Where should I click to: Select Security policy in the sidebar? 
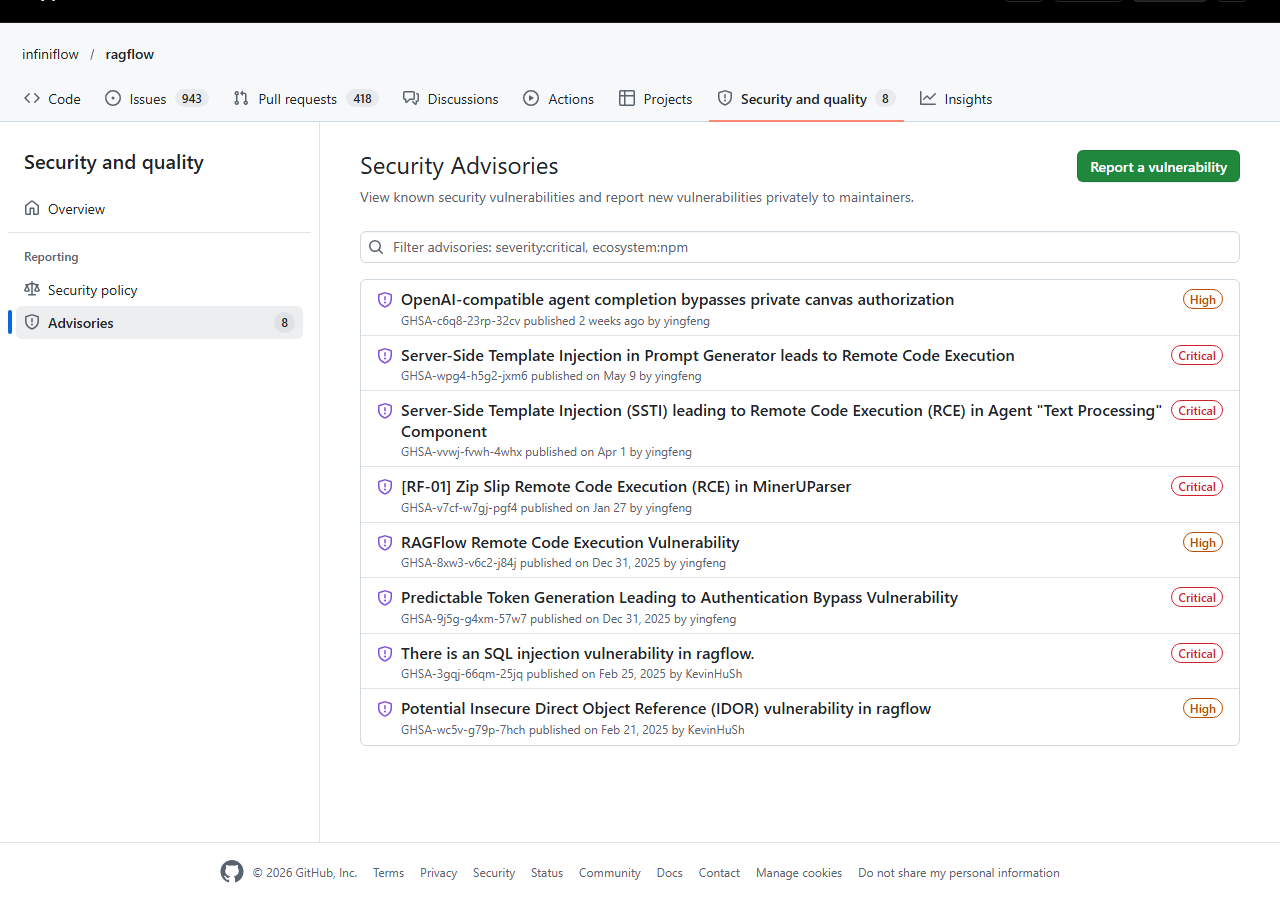click(159, 290)
